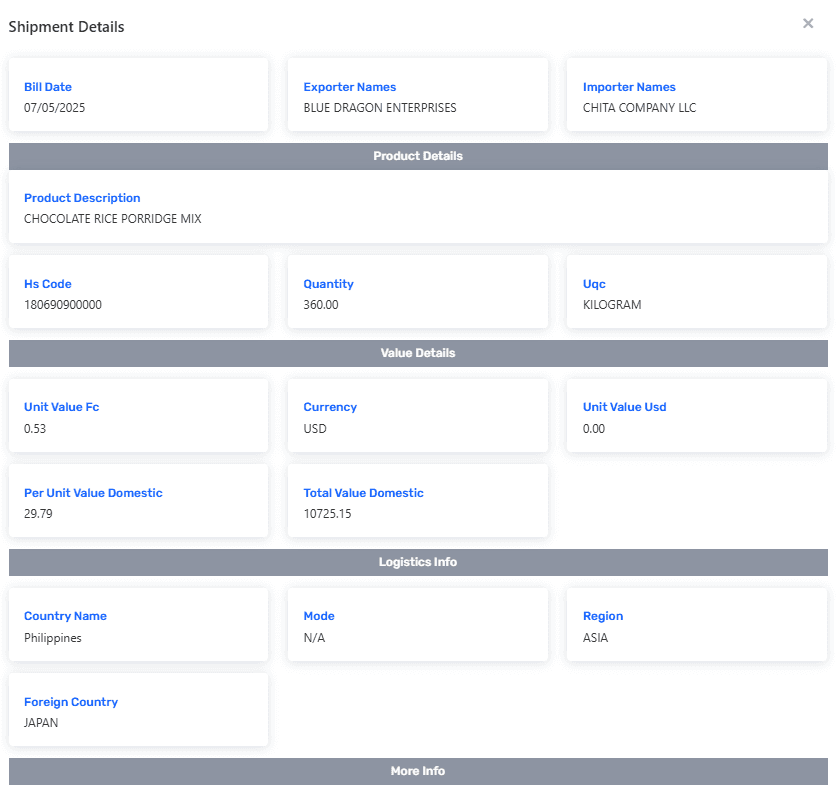The image size is (837, 794).
Task: Expand the Logistics Info section bar
Action: (418, 562)
